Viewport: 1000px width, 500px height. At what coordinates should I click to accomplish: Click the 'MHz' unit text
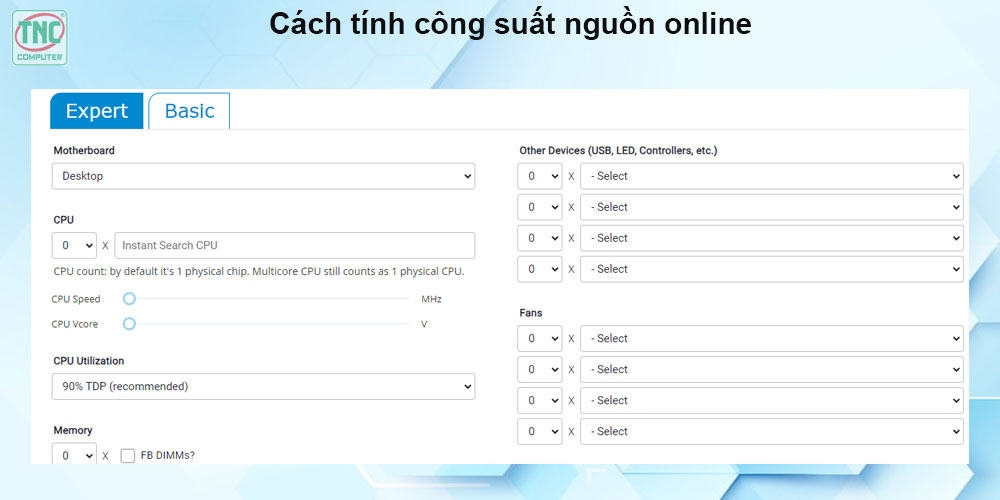[x=431, y=299]
